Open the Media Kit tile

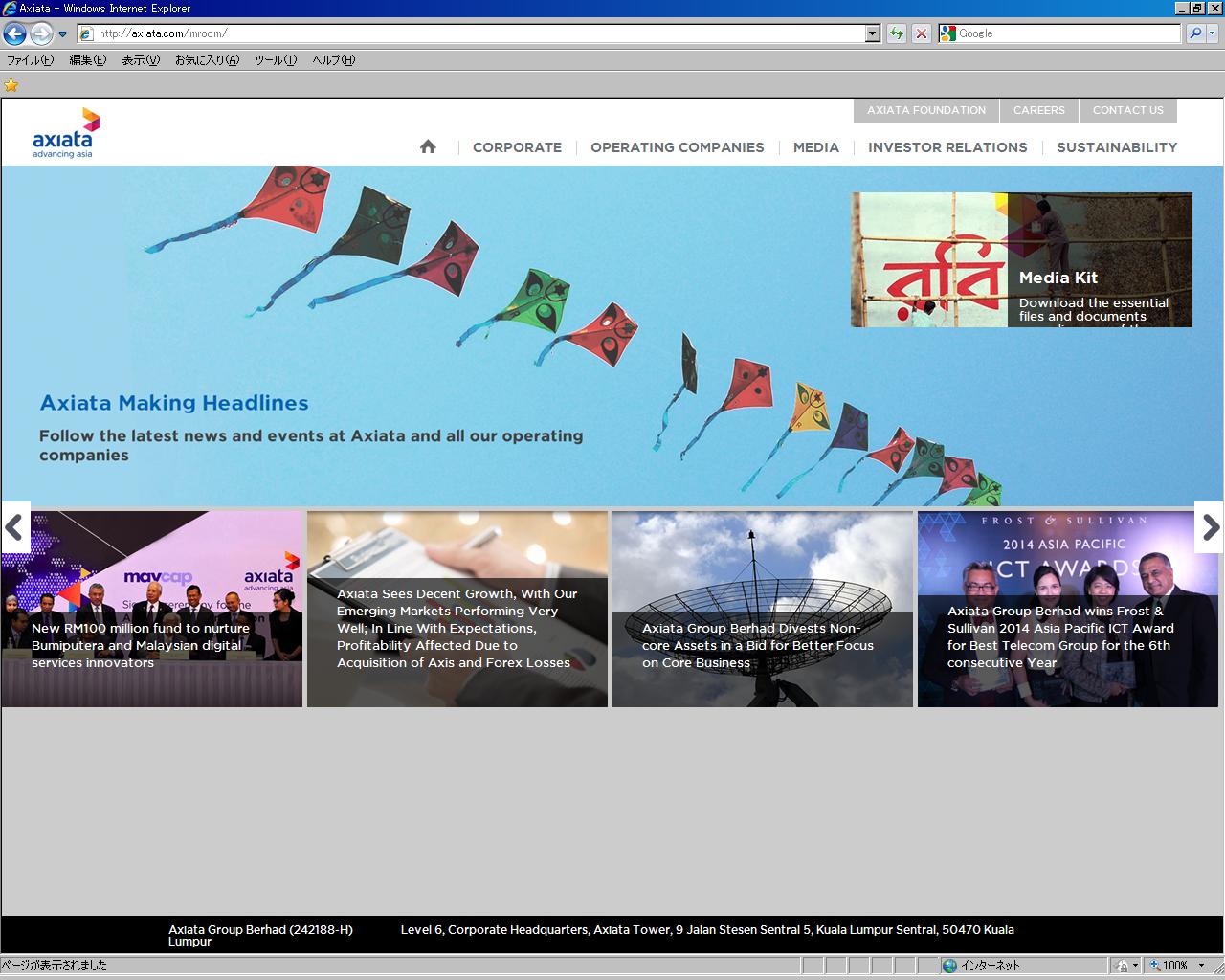[1021, 259]
